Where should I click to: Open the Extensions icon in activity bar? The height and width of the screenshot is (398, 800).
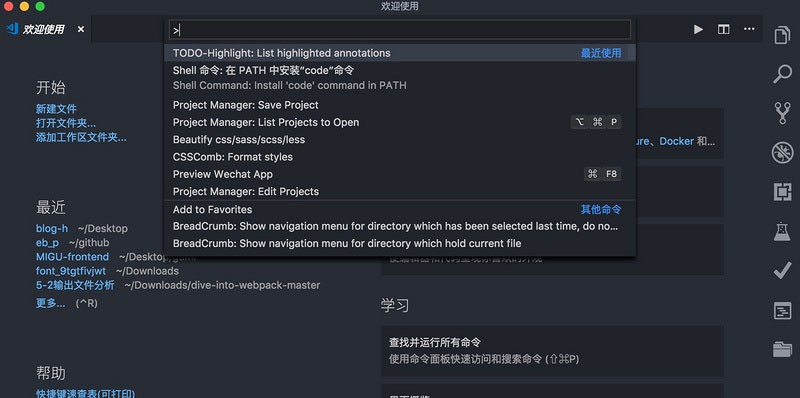pos(782,192)
